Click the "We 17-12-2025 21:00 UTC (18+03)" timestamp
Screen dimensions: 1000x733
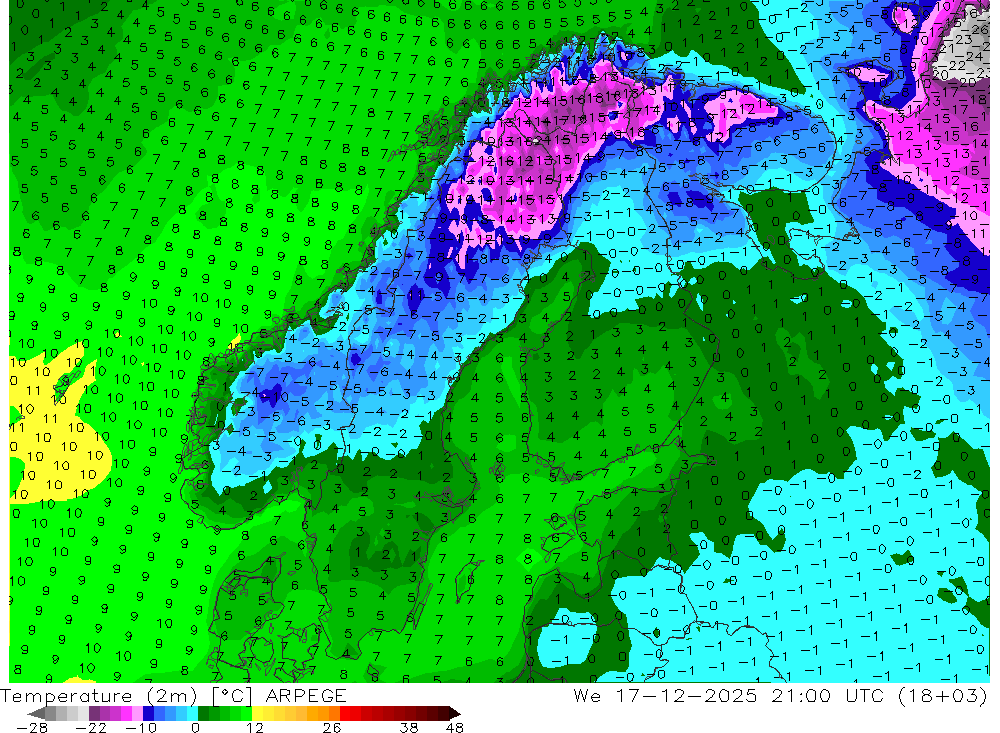point(780,695)
